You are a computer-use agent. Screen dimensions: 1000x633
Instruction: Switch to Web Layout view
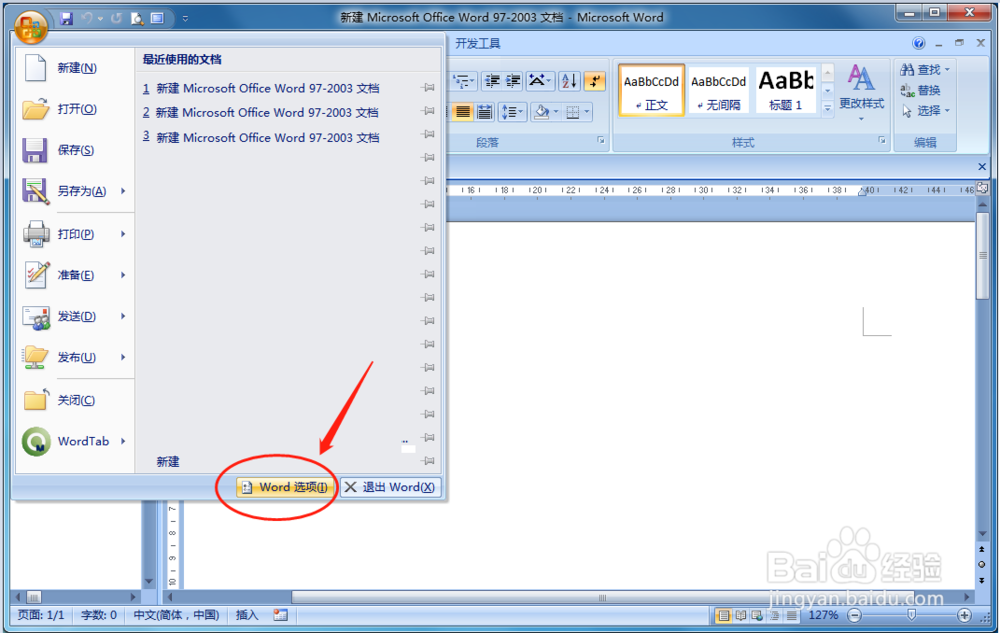tap(757, 615)
